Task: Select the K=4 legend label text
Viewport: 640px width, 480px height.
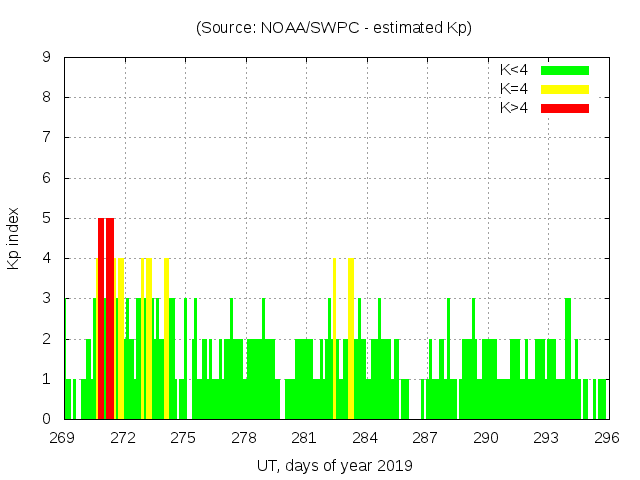Action: click(515, 89)
